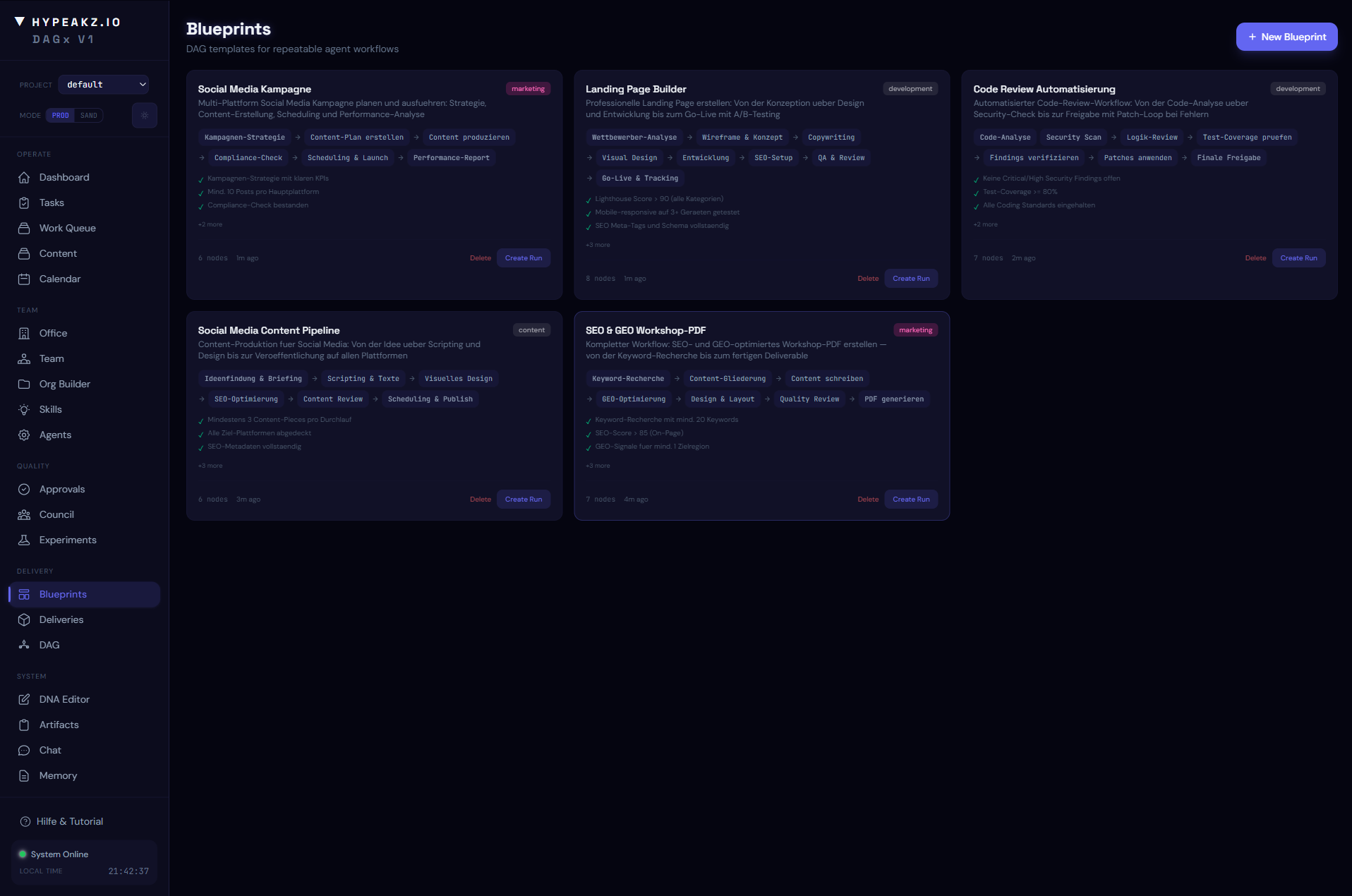Select the DAG icon under Delivery
Image resolution: width=1352 pixels, height=896 pixels.
24,645
